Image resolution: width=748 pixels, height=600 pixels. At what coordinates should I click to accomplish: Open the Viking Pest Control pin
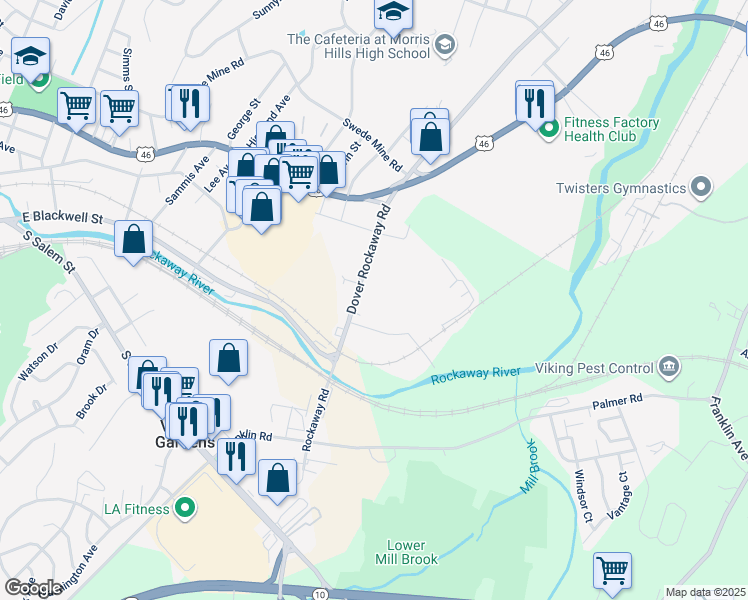click(x=669, y=368)
